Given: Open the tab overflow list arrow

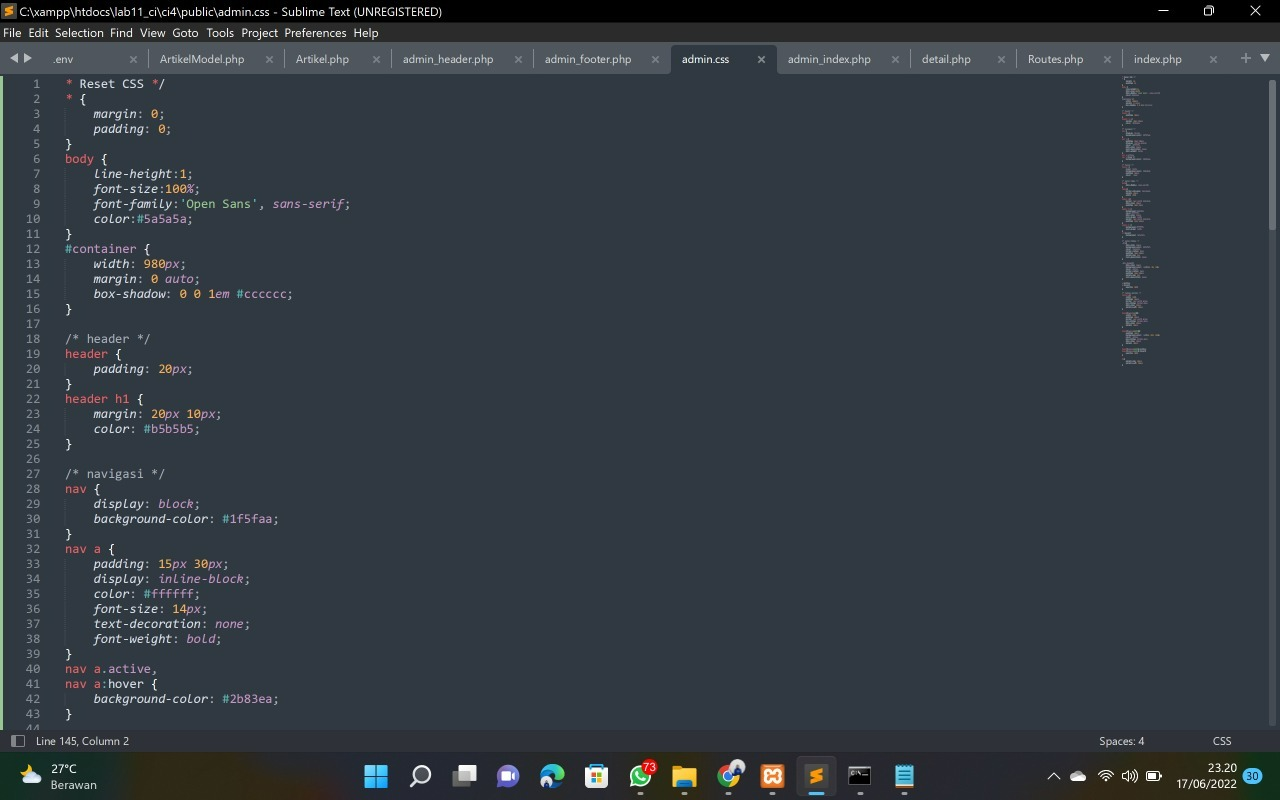Looking at the screenshot, I should (x=1264, y=58).
